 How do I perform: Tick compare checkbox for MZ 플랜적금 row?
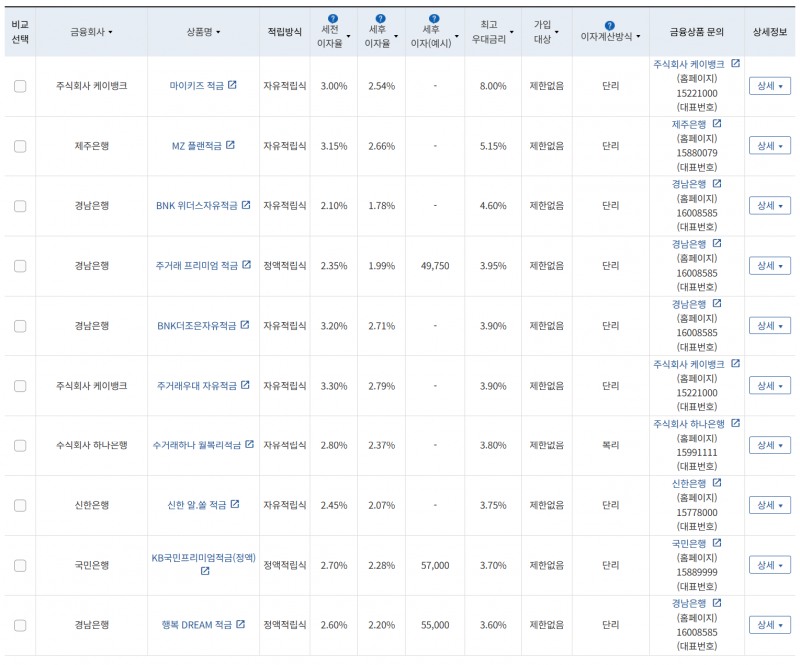click(x=20, y=146)
